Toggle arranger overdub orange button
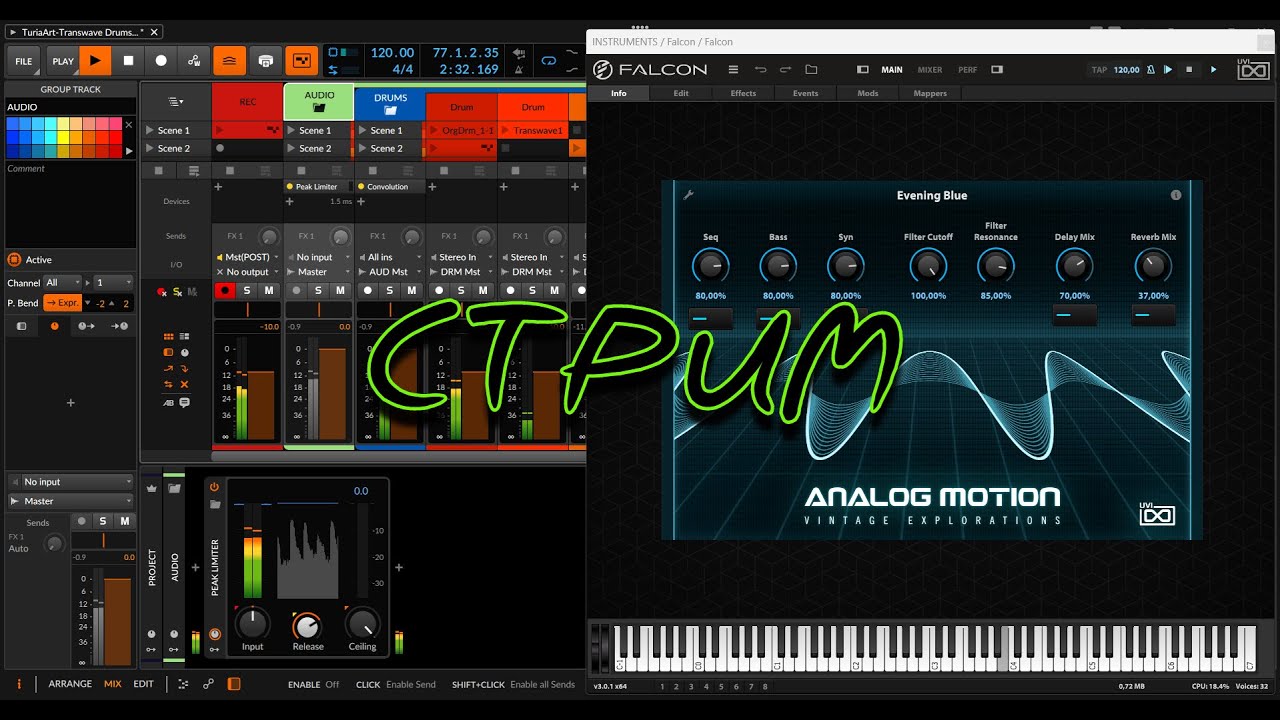 tap(229, 61)
